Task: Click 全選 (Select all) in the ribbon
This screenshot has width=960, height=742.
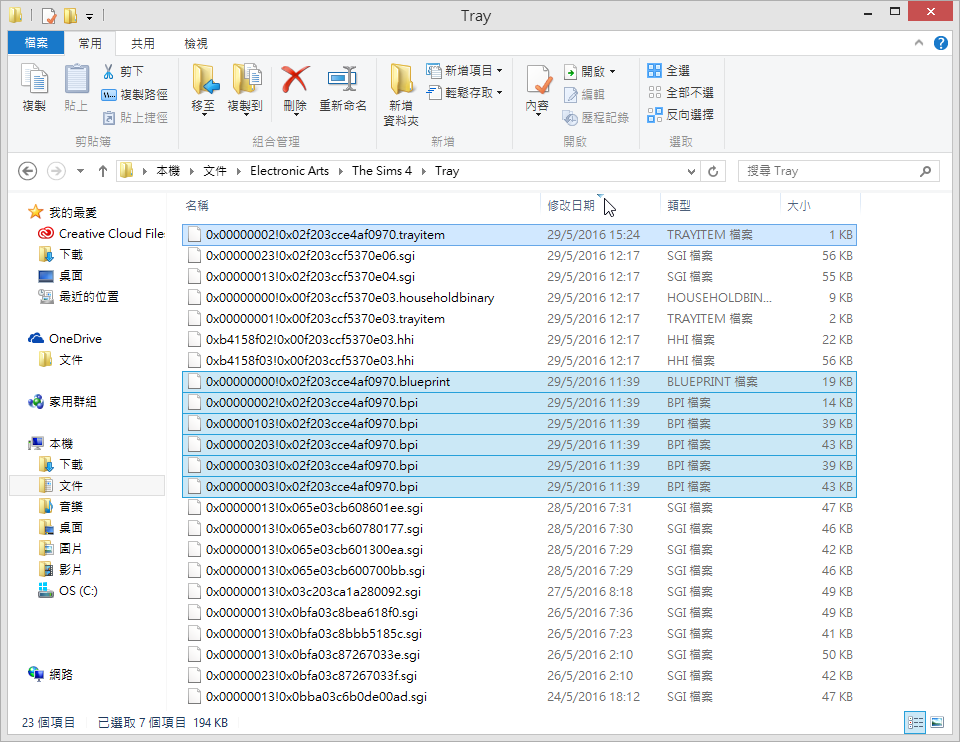Action: 669,70
